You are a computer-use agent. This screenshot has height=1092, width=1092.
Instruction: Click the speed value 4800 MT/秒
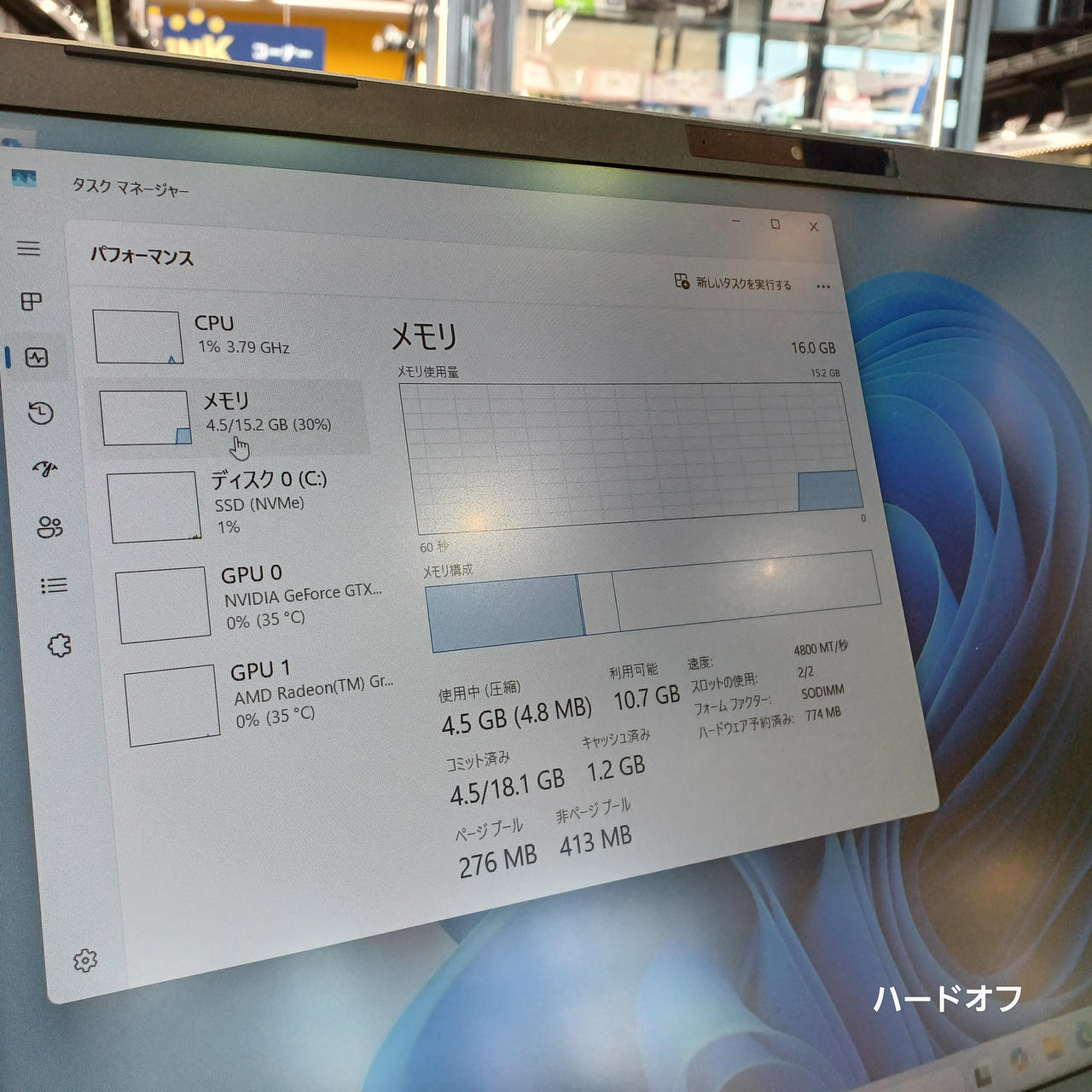(821, 648)
